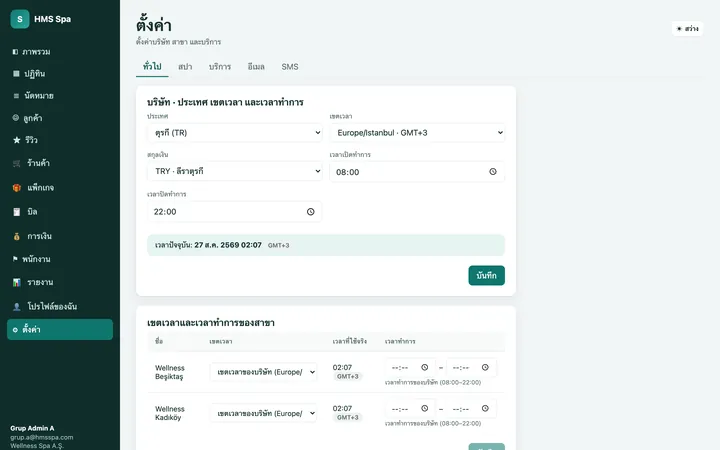This screenshot has height=450, width=720.
Task: Click the receipt icon next to บิล
Action: pos(17,212)
